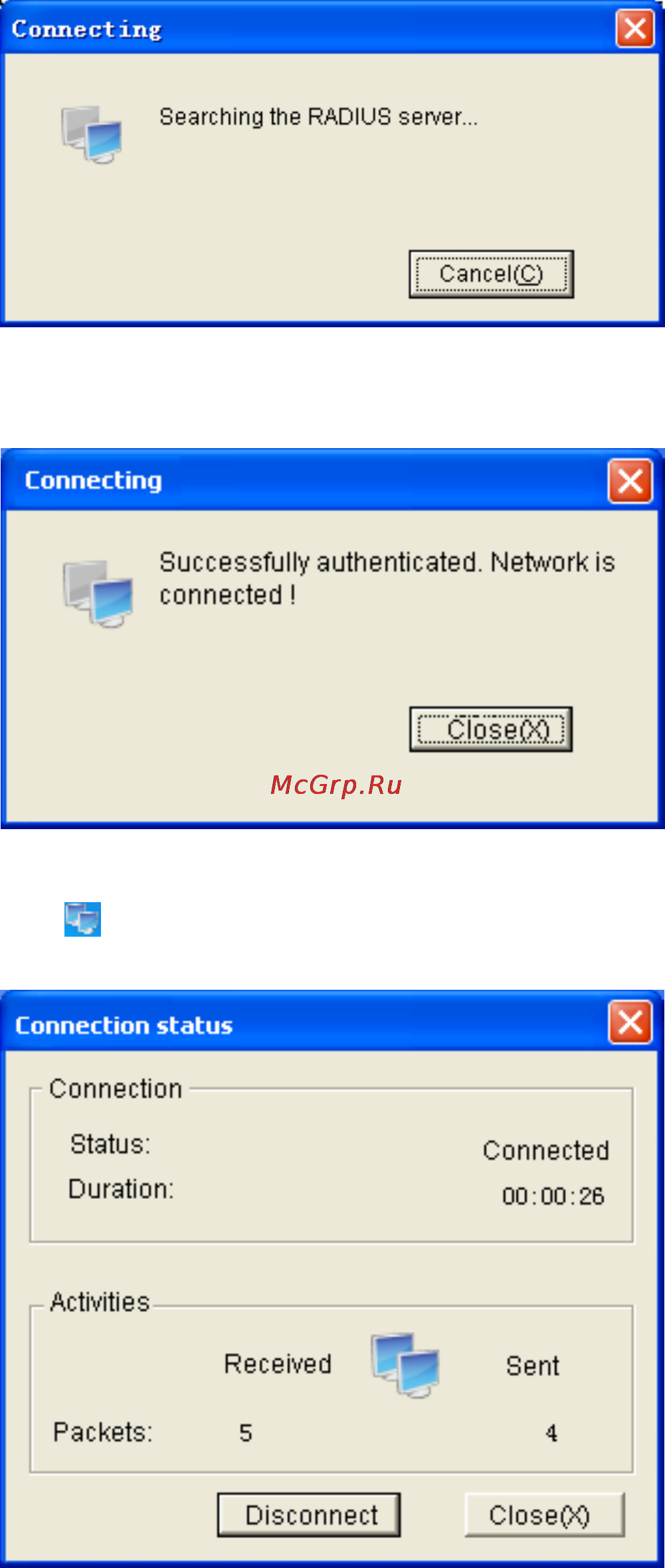
Task: Close the RADIUS server search dialog via X
Action: pyautogui.click(x=635, y=29)
